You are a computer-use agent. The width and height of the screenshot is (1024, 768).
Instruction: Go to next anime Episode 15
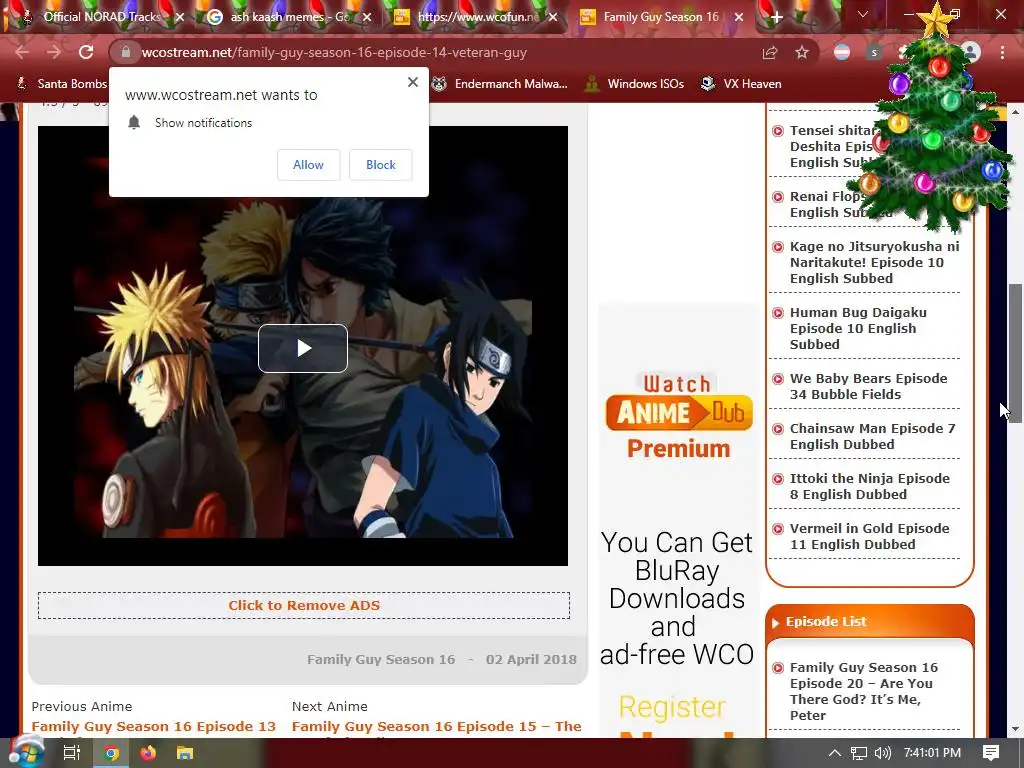436,727
